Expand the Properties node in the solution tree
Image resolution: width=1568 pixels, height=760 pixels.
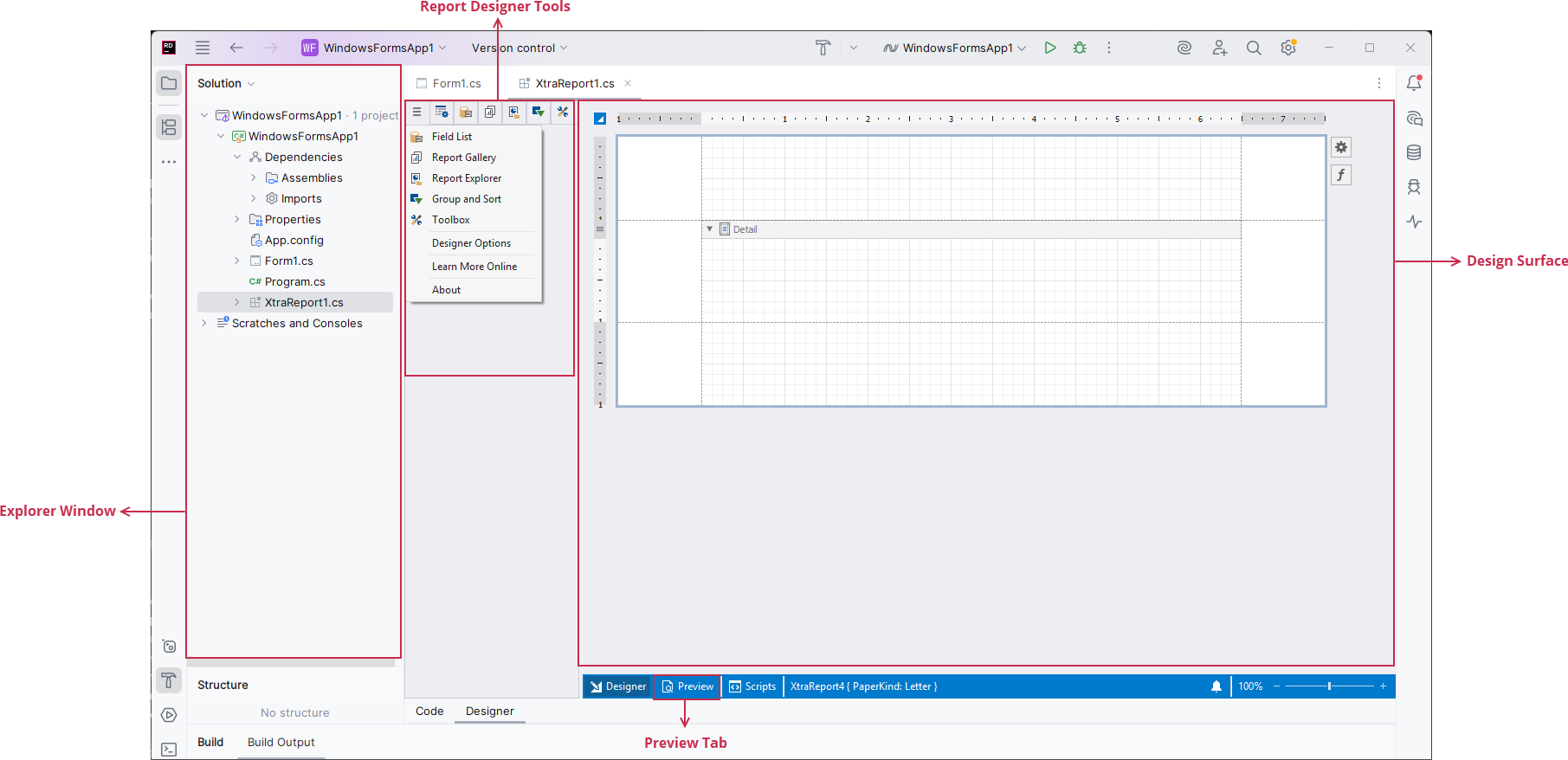pos(237,219)
